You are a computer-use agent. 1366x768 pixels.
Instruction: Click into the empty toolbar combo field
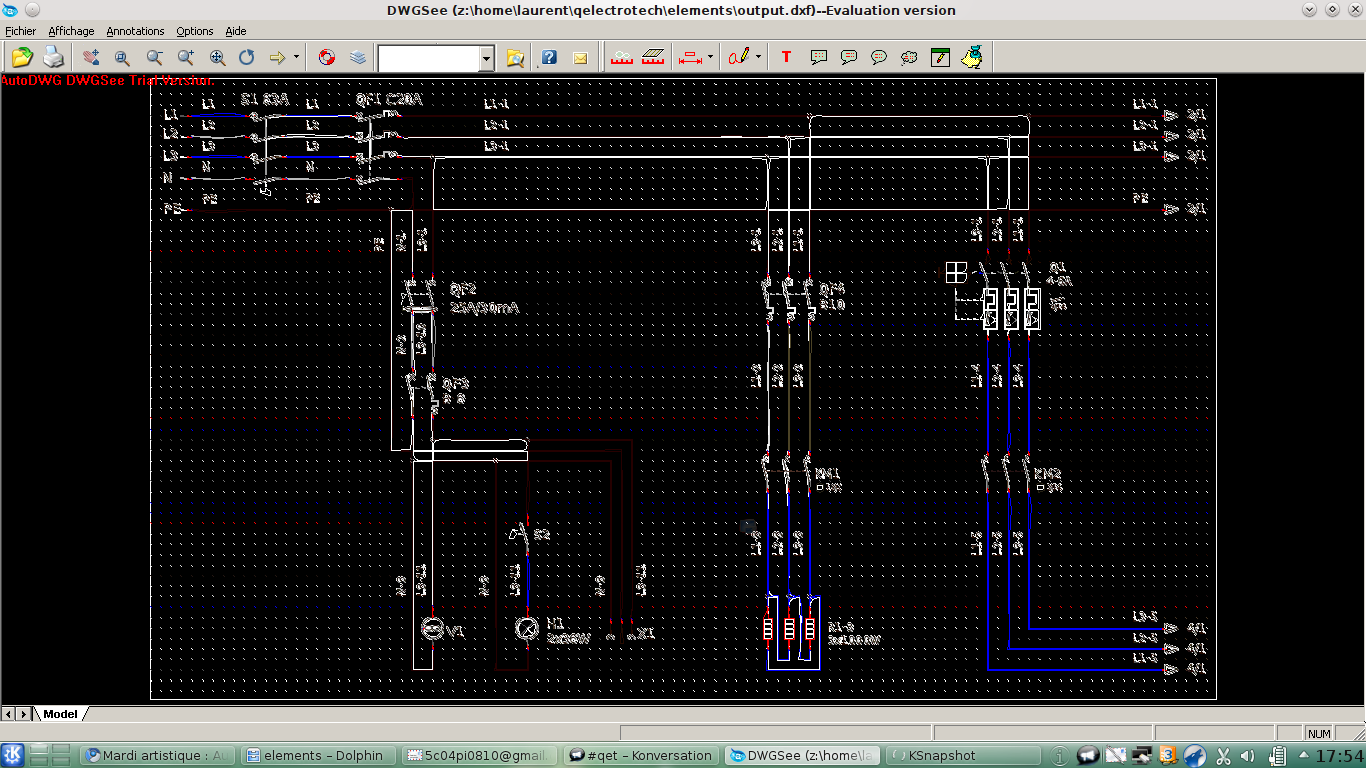pos(429,58)
